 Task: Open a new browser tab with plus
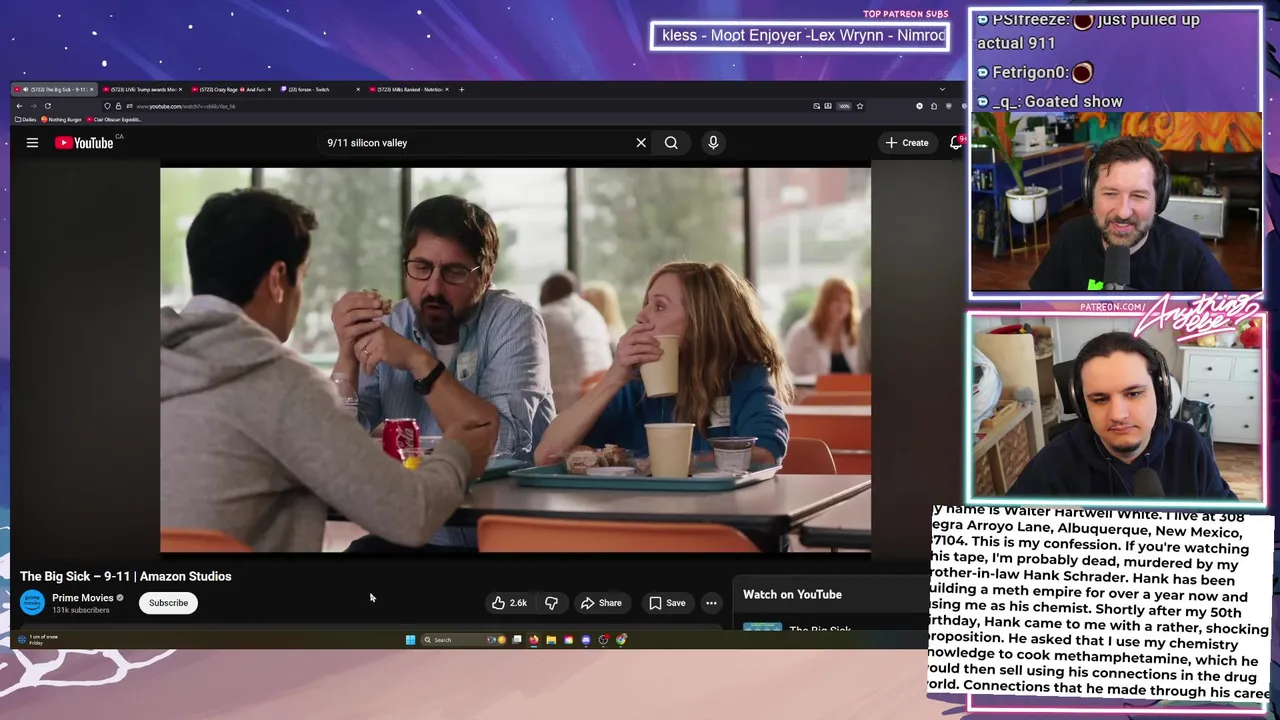click(x=461, y=90)
